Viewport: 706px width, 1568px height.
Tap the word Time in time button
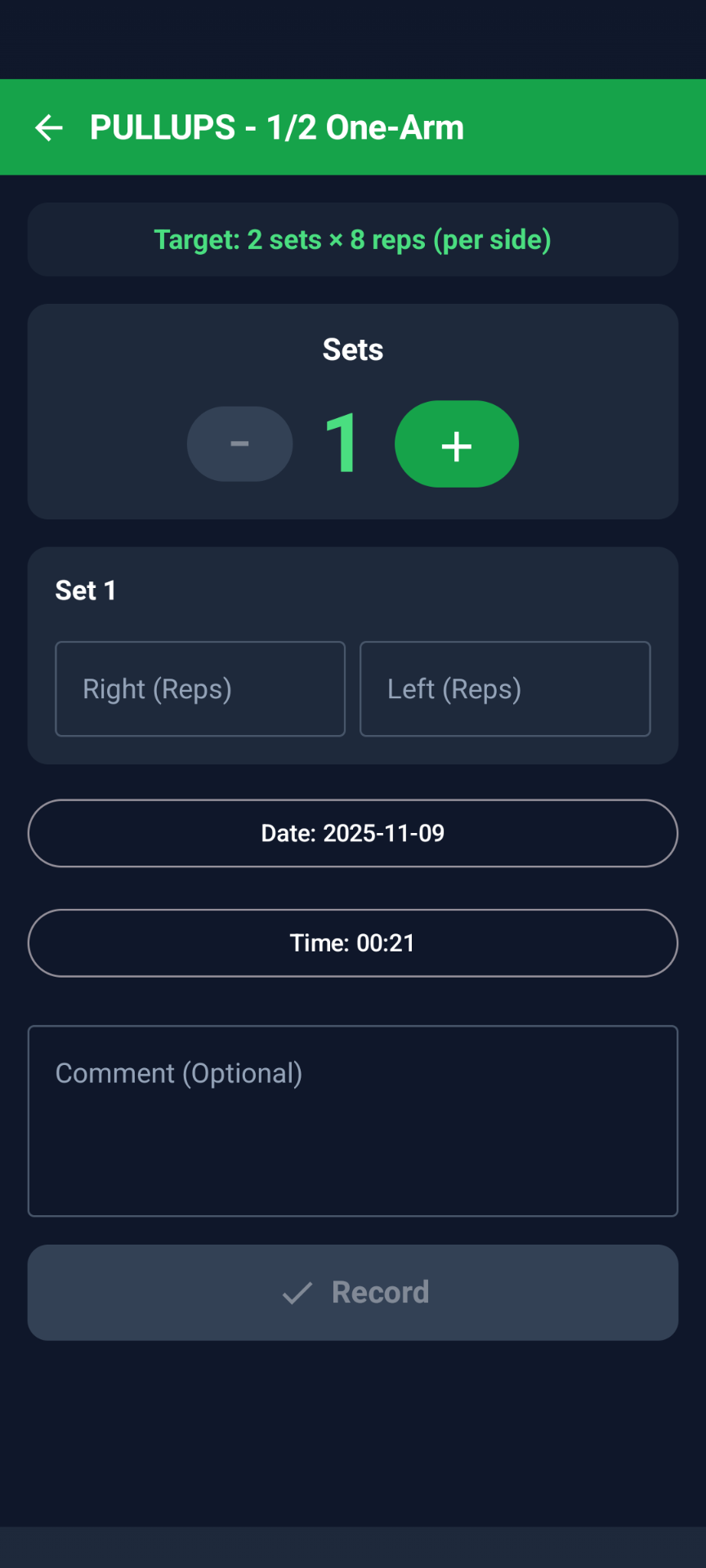pyautogui.click(x=319, y=943)
